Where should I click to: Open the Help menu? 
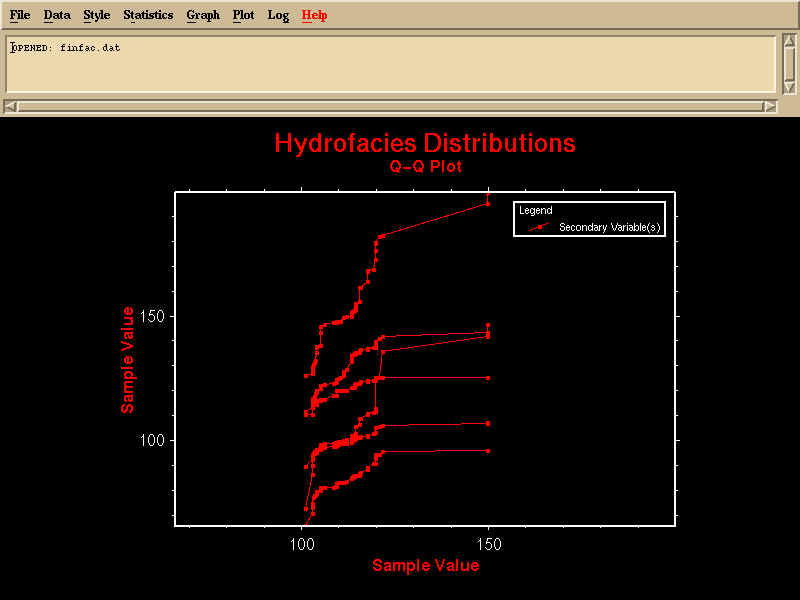[314, 16]
